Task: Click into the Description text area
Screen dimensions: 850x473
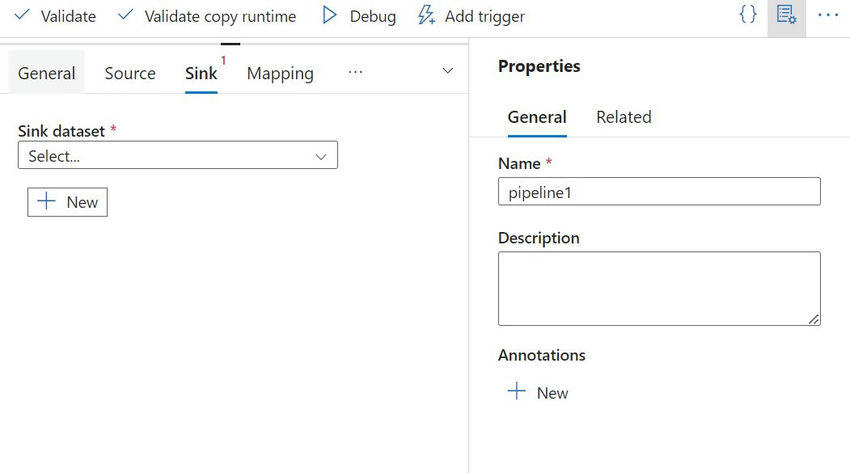Action: tap(659, 288)
